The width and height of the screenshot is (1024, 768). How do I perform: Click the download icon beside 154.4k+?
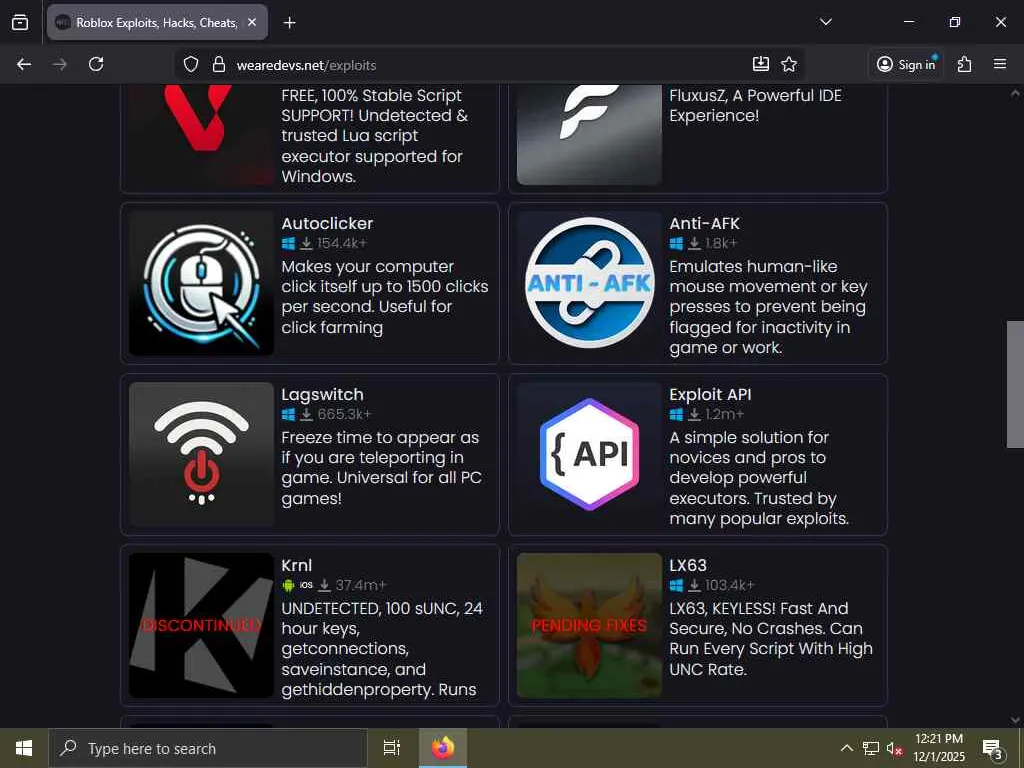point(306,244)
